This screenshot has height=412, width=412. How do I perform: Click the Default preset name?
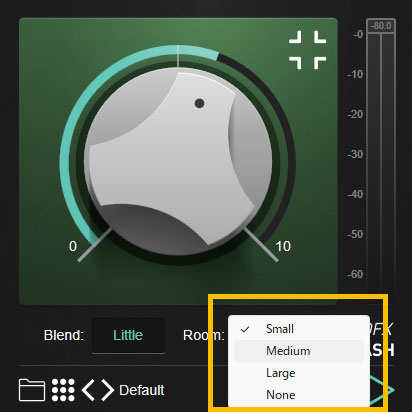click(142, 390)
